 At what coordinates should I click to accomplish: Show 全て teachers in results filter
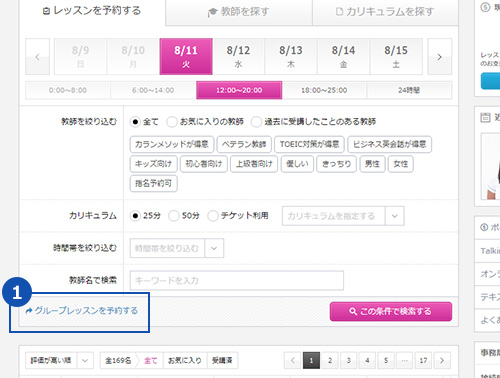151,361
